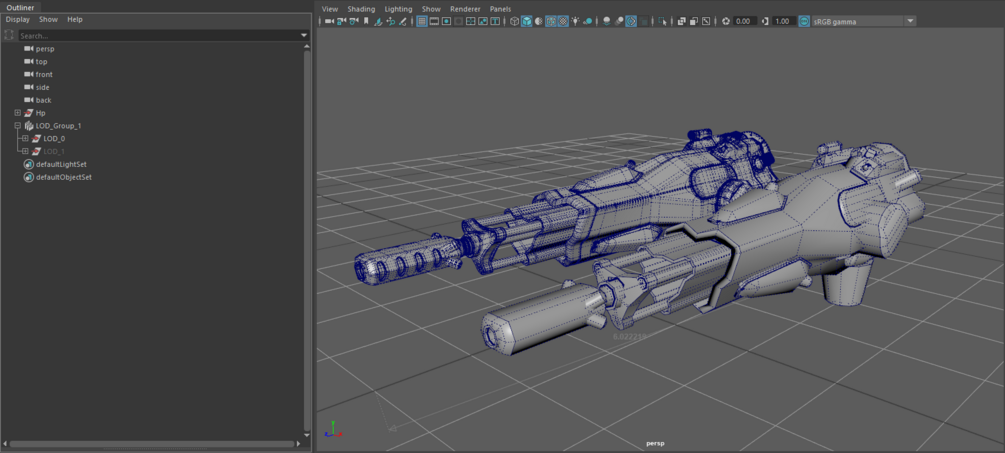1005x453 pixels.
Task: Toggle the View Transform color management icon
Action: click(x=804, y=21)
